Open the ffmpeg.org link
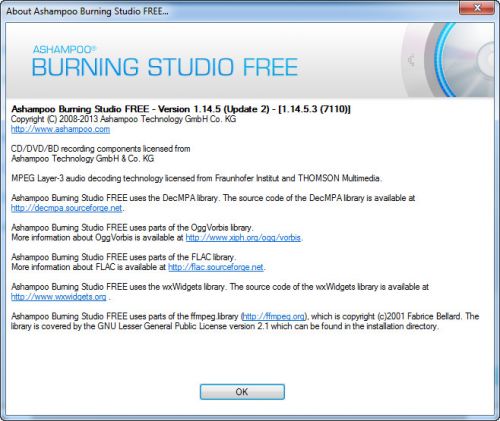Image resolution: width=500 pixels, height=421 pixels. [274, 316]
